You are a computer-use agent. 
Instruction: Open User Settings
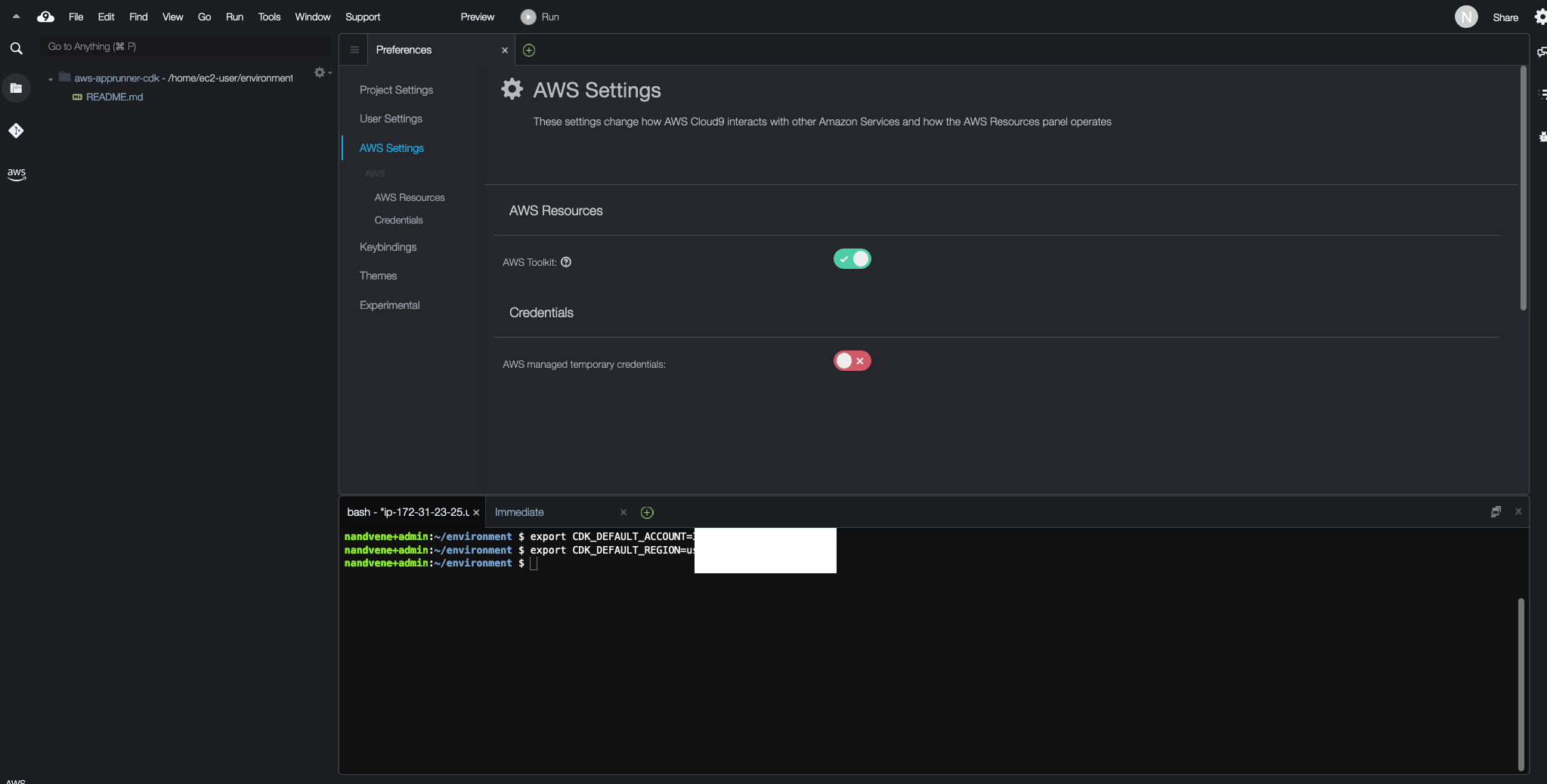[391, 119]
